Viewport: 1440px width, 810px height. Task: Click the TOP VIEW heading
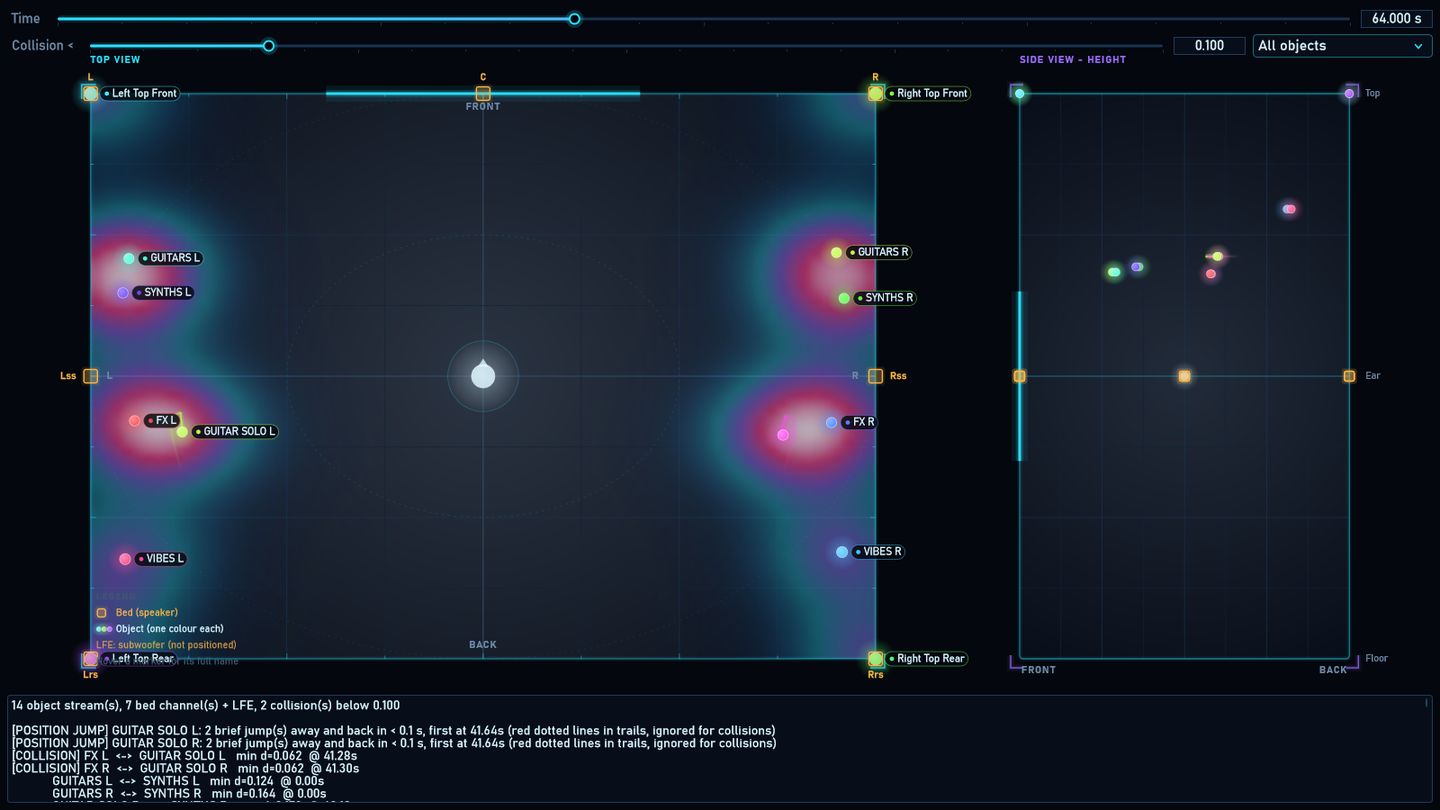tap(115, 60)
